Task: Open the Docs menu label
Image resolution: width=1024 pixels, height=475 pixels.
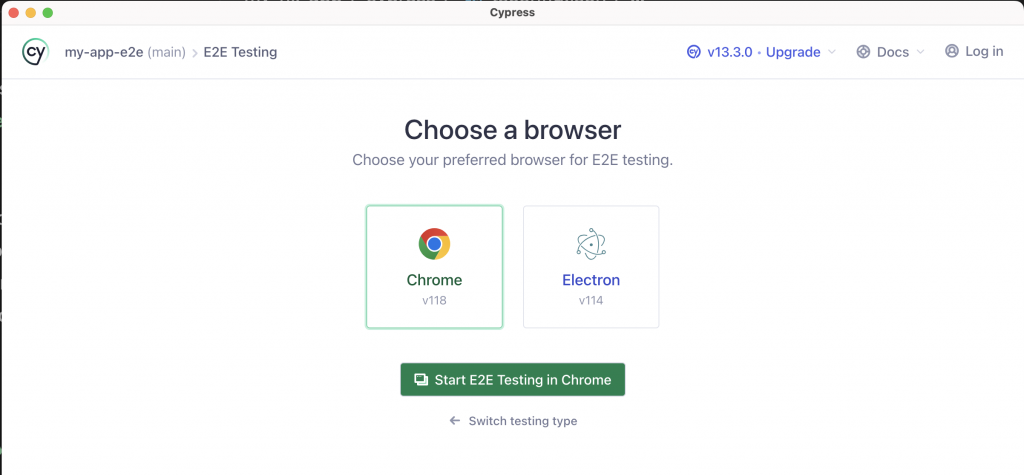Action: [892, 52]
